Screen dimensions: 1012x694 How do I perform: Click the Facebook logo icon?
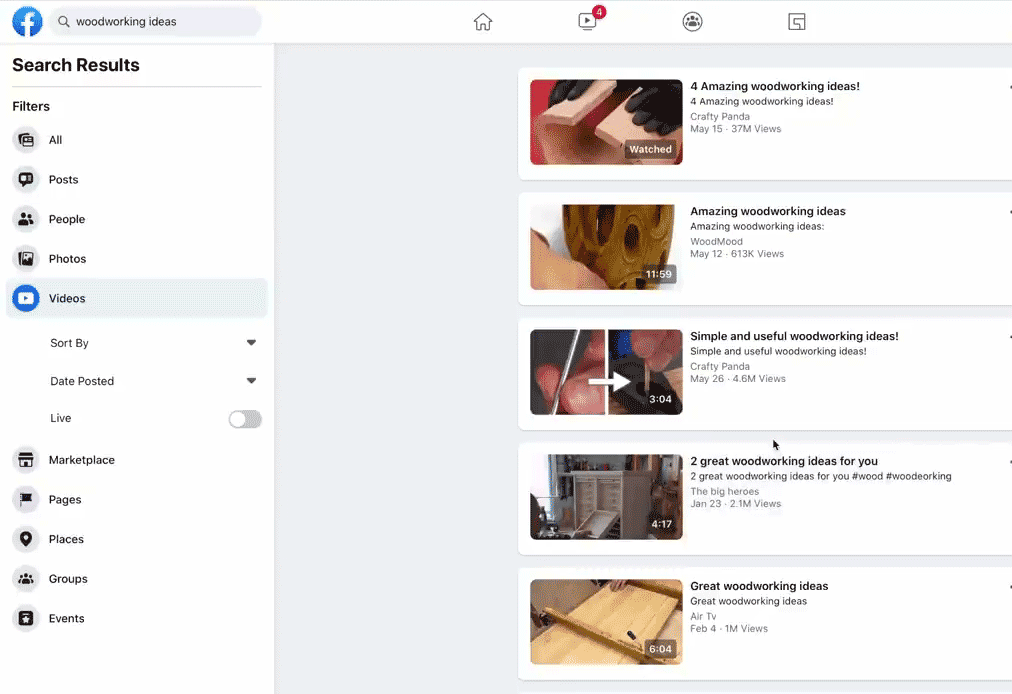pyautogui.click(x=27, y=21)
